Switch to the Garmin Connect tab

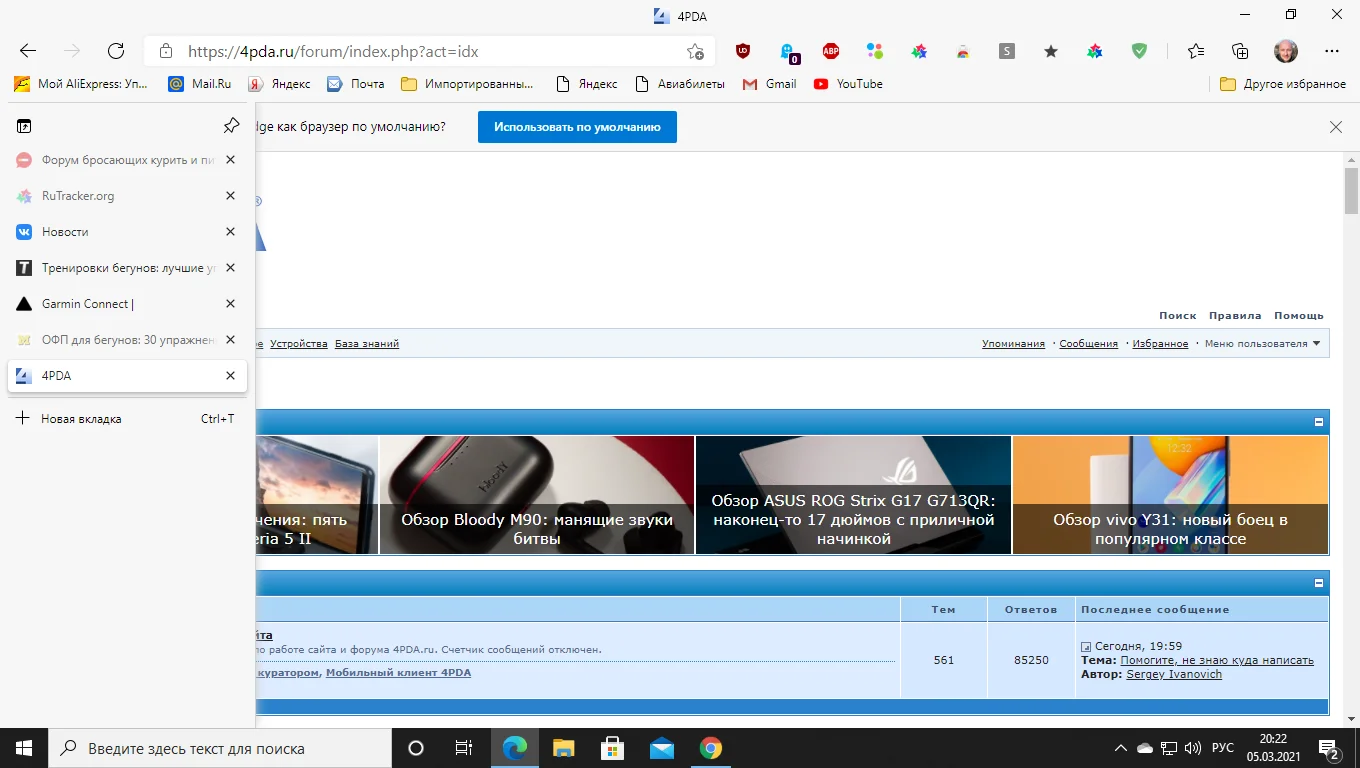pyautogui.click(x=88, y=304)
